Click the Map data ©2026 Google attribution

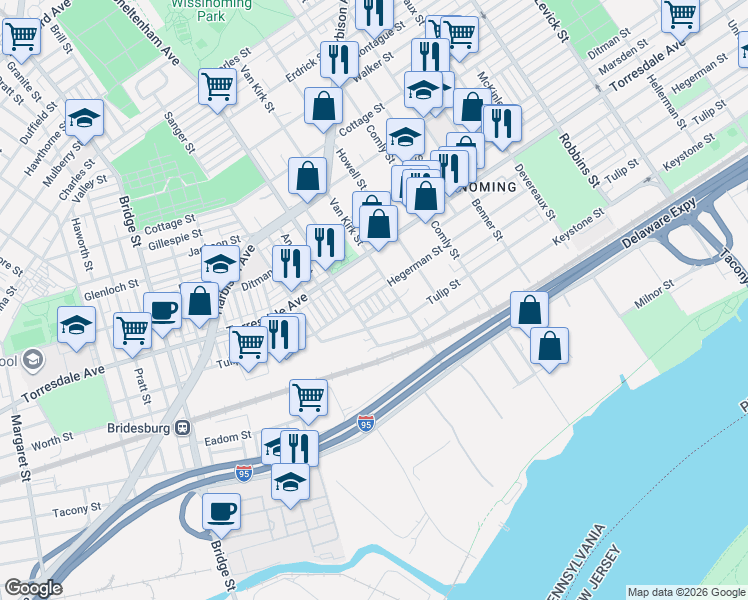(686, 593)
